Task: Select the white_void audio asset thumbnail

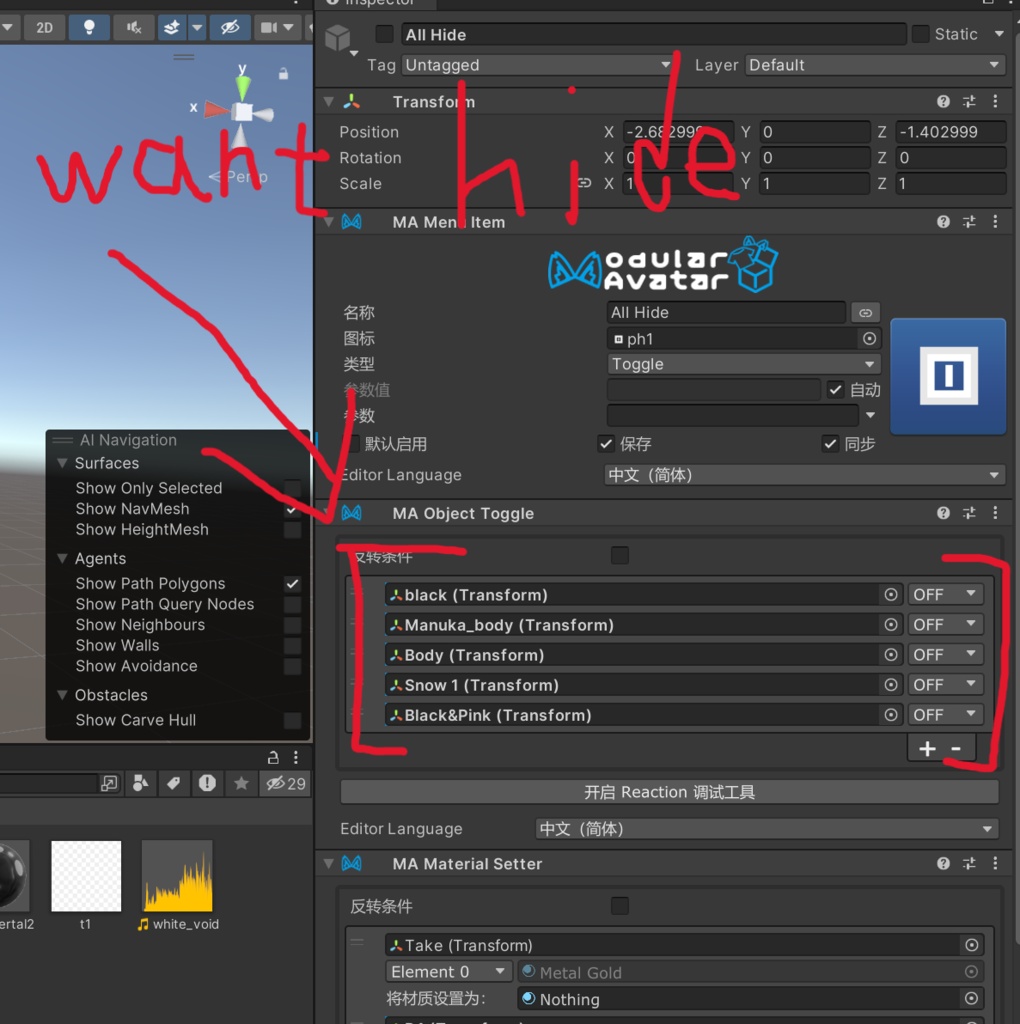Action: [178, 876]
